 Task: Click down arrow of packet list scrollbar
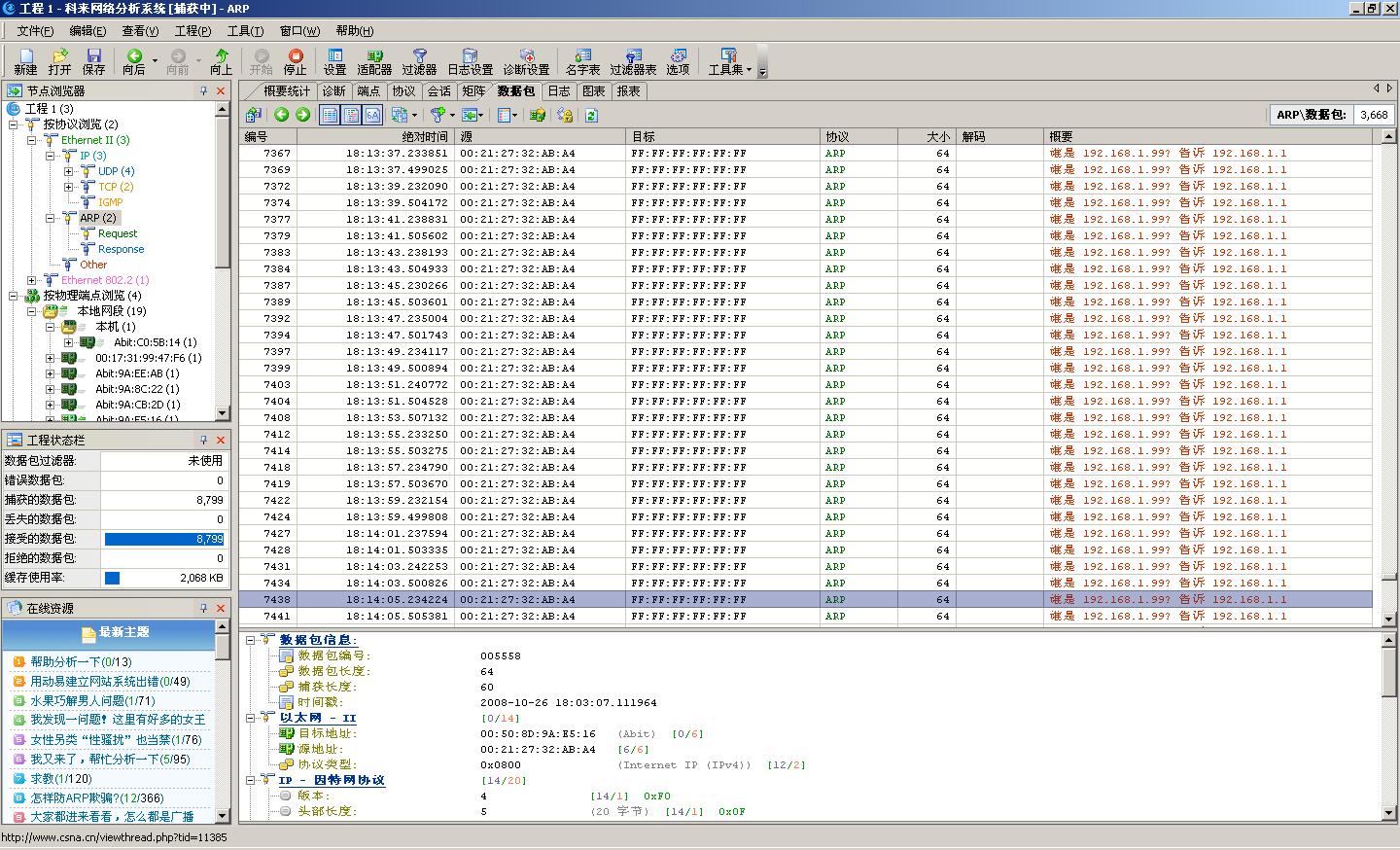pos(1388,619)
